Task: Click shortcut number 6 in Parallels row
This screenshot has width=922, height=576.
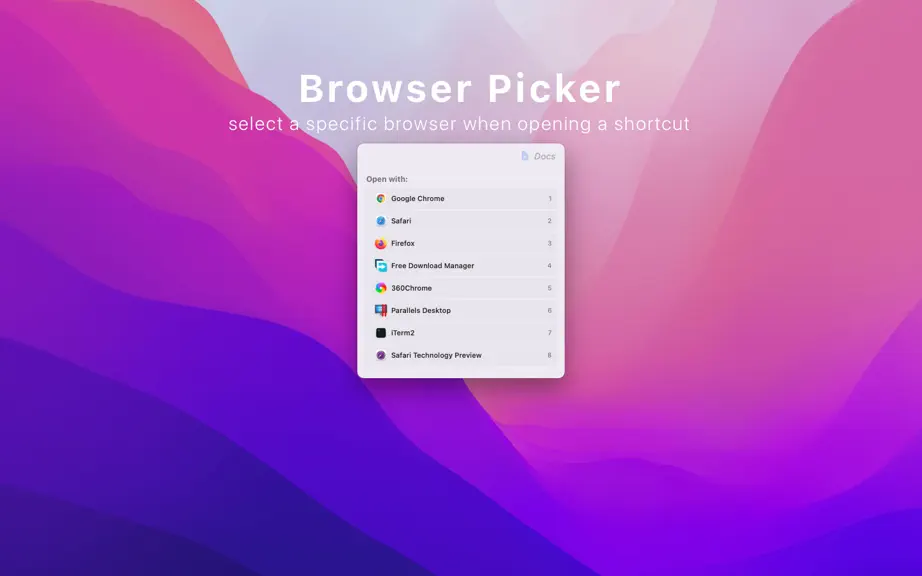Action: (x=550, y=310)
